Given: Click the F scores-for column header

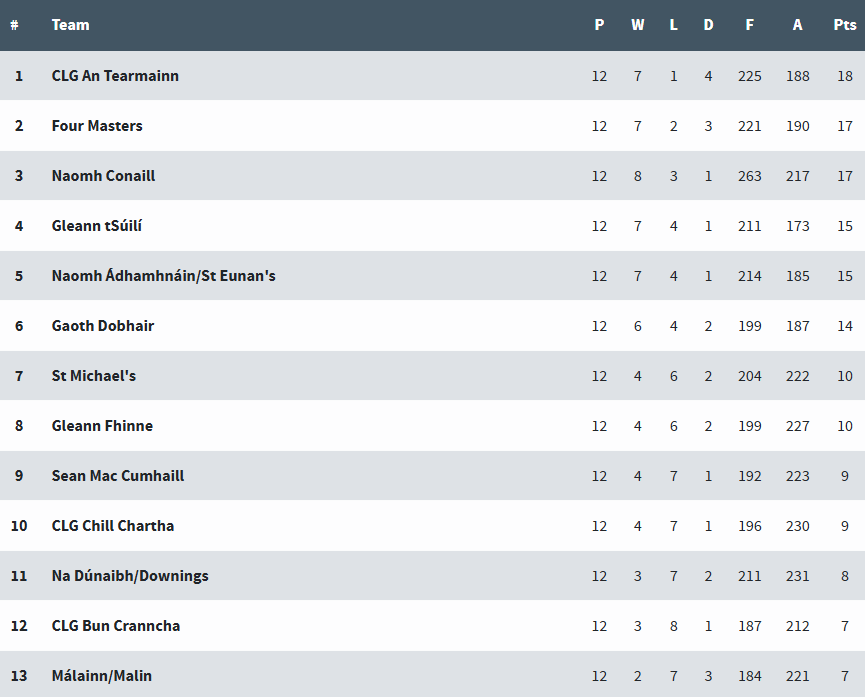Looking at the screenshot, I should pos(750,25).
